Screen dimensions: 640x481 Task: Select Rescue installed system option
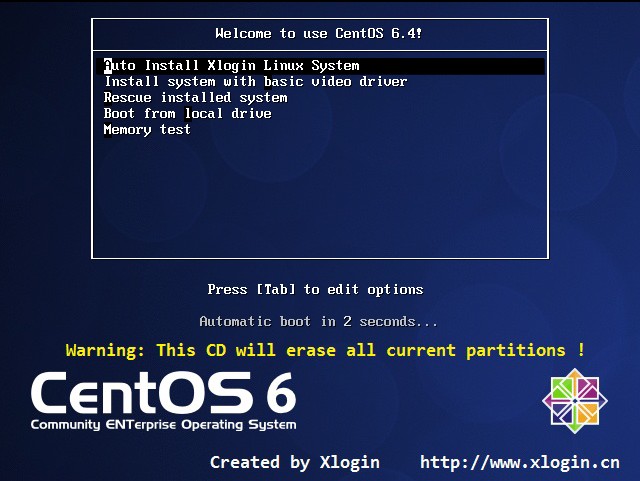point(196,98)
